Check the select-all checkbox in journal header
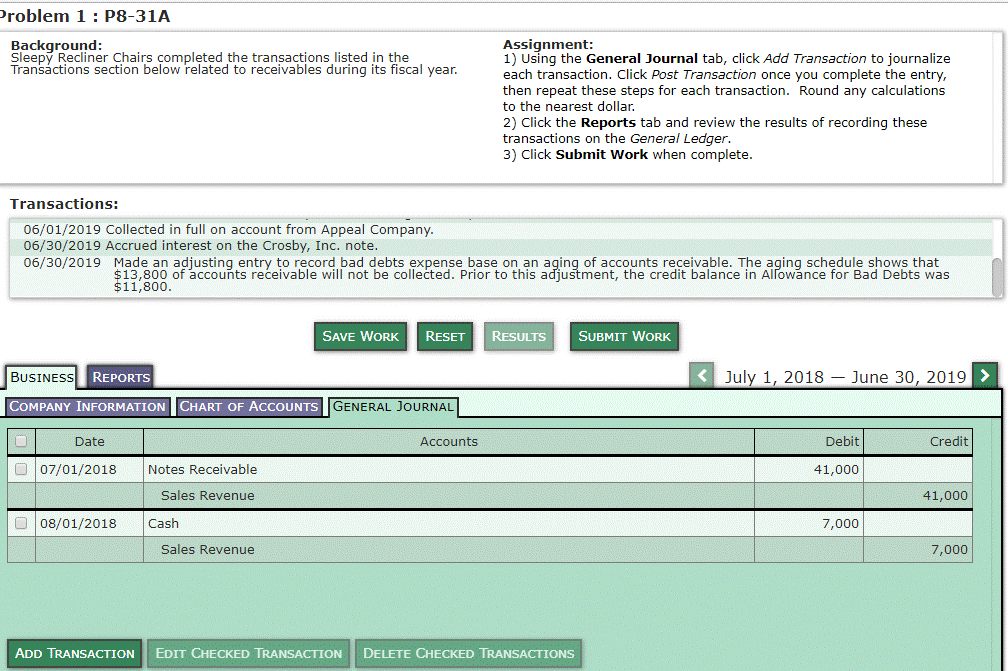 tap(20, 441)
